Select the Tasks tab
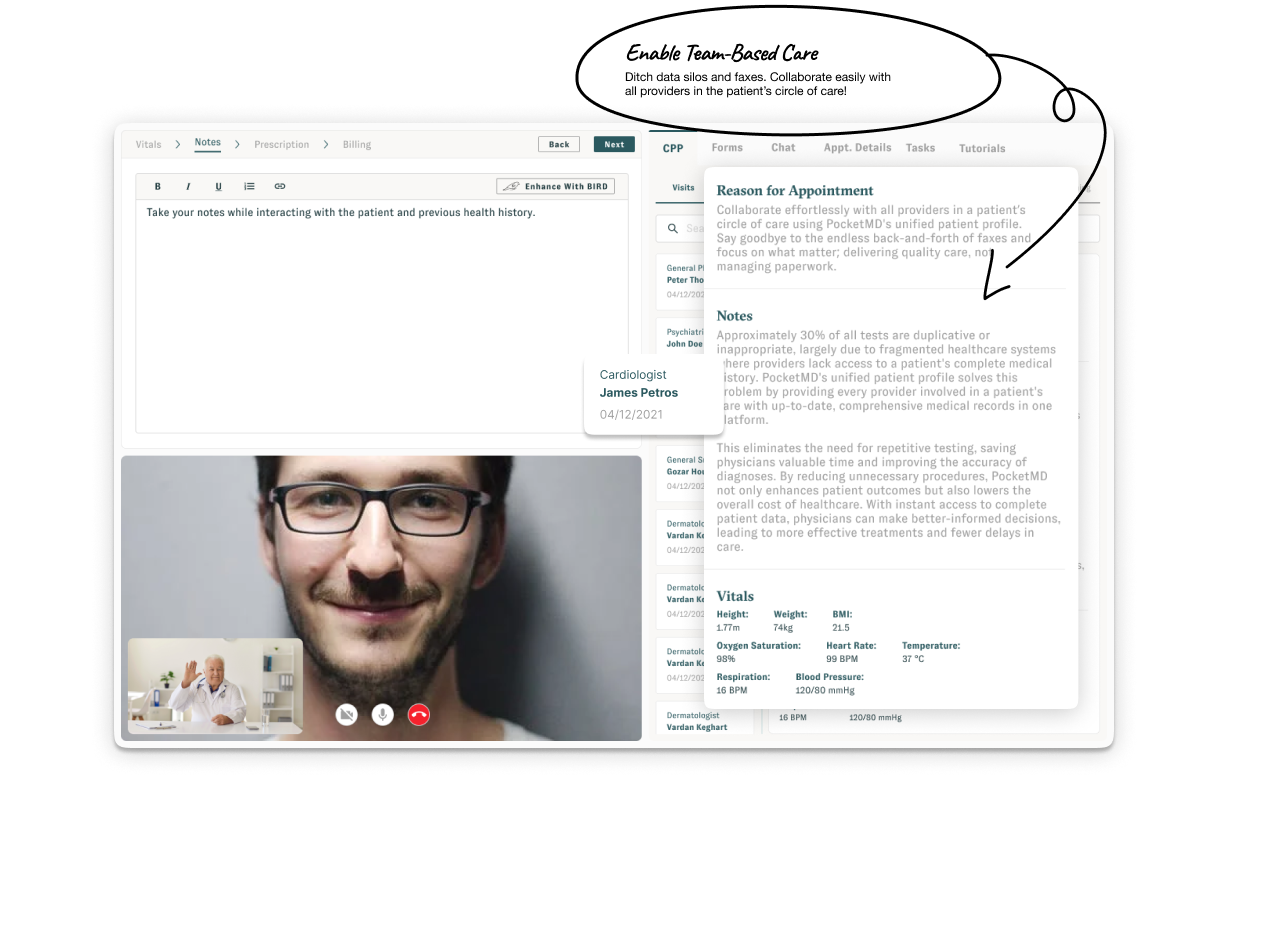1277x928 pixels. coord(919,147)
